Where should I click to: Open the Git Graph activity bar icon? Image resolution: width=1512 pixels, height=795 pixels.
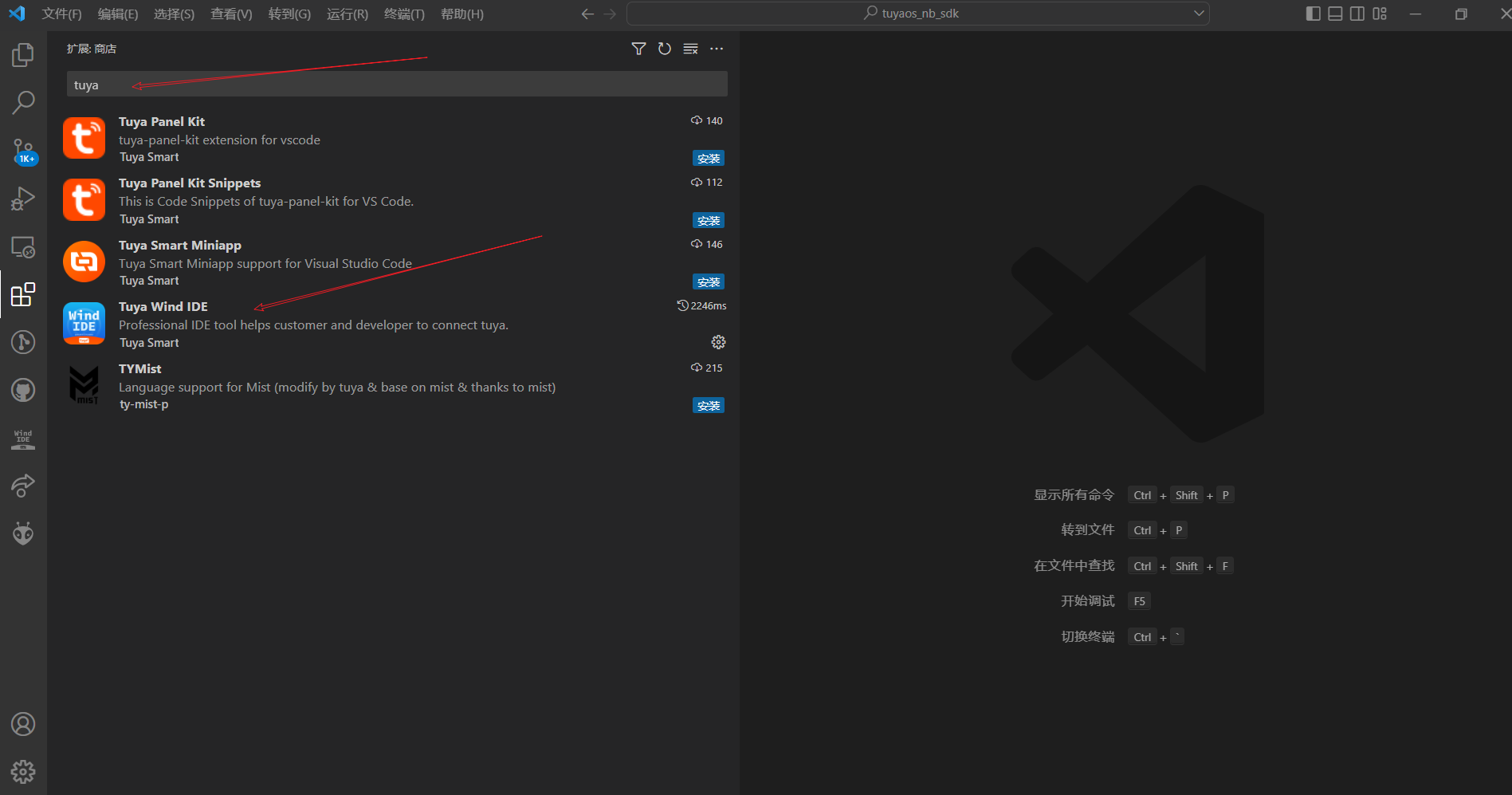(23, 342)
